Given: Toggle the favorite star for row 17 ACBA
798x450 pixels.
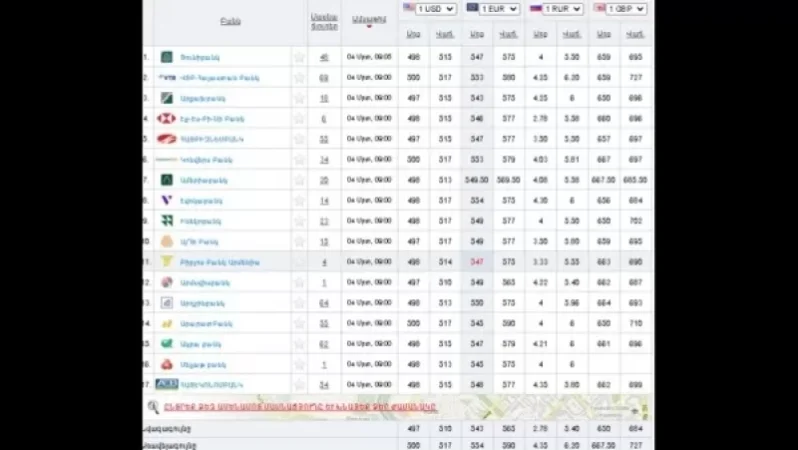Looking at the screenshot, I should coord(298,384).
